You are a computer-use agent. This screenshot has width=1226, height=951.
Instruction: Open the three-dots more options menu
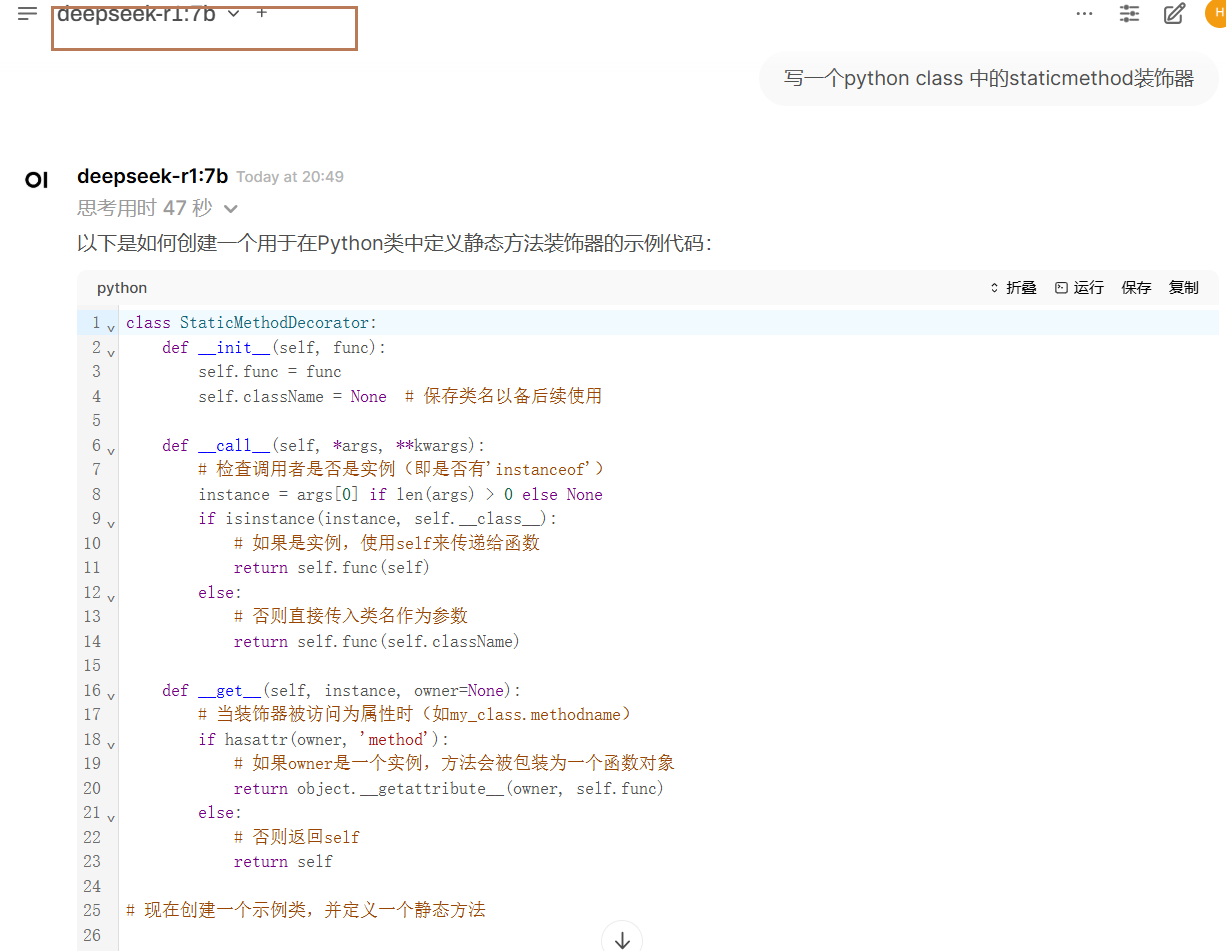(x=1084, y=14)
